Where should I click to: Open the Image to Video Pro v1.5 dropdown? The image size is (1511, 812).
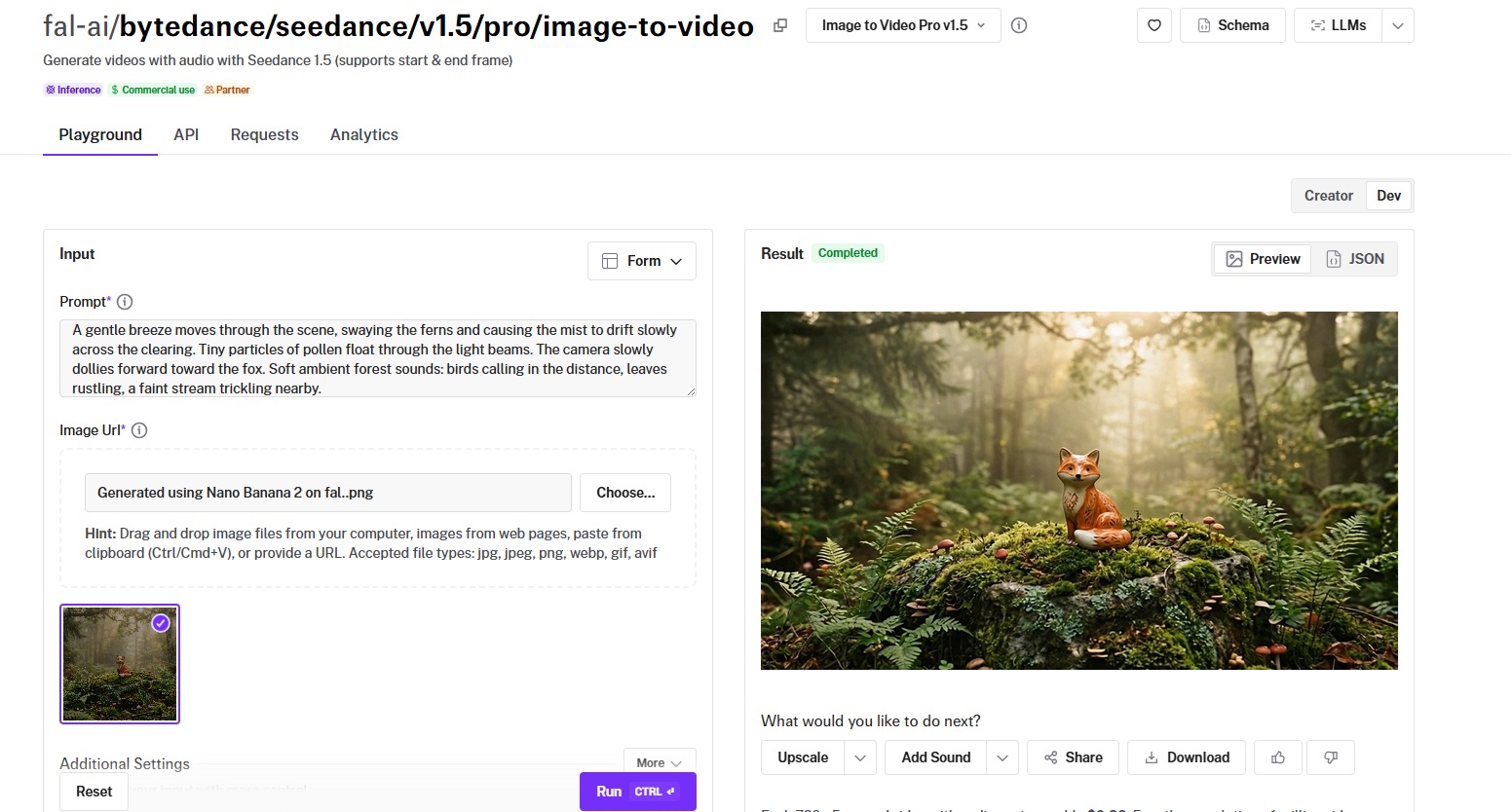click(x=902, y=25)
